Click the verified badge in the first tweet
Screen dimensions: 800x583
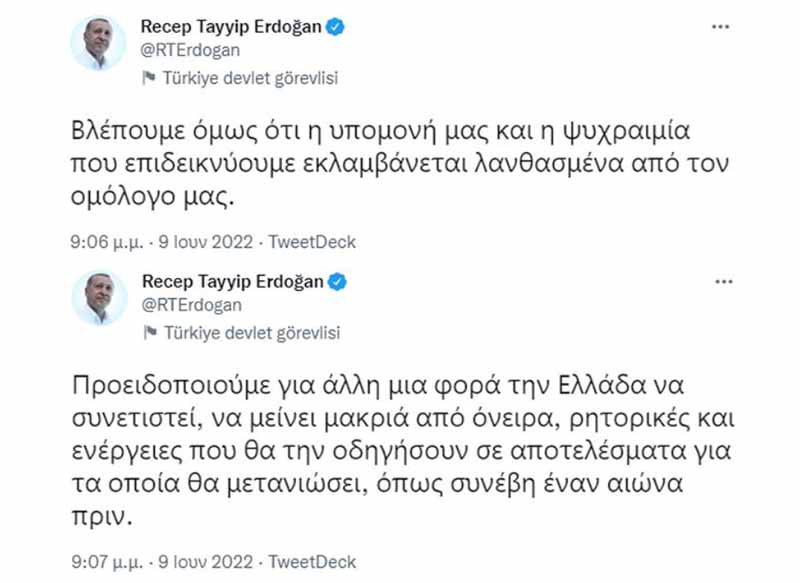click(336, 28)
